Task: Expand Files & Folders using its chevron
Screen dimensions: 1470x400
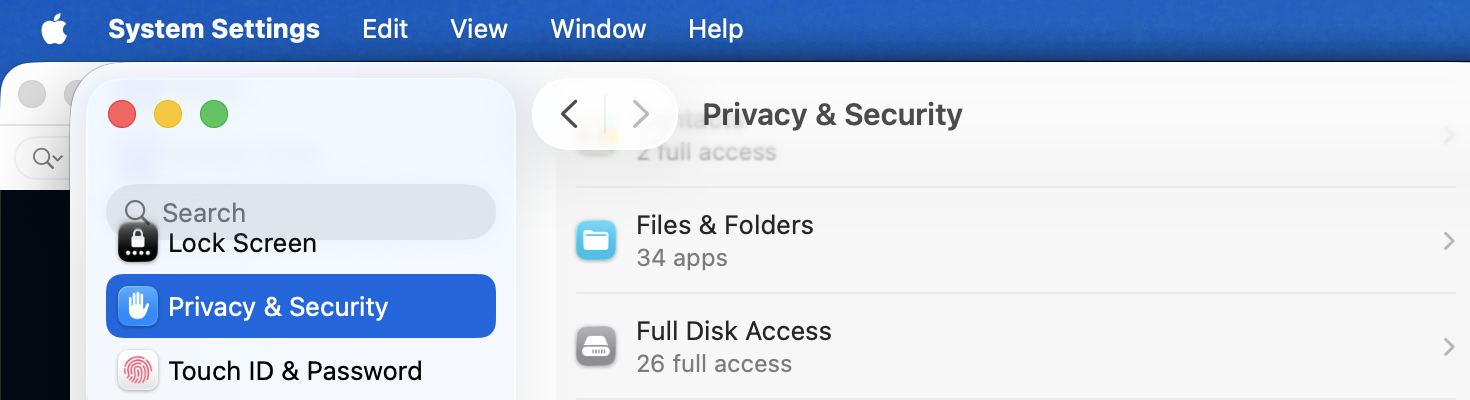Action: point(1448,241)
